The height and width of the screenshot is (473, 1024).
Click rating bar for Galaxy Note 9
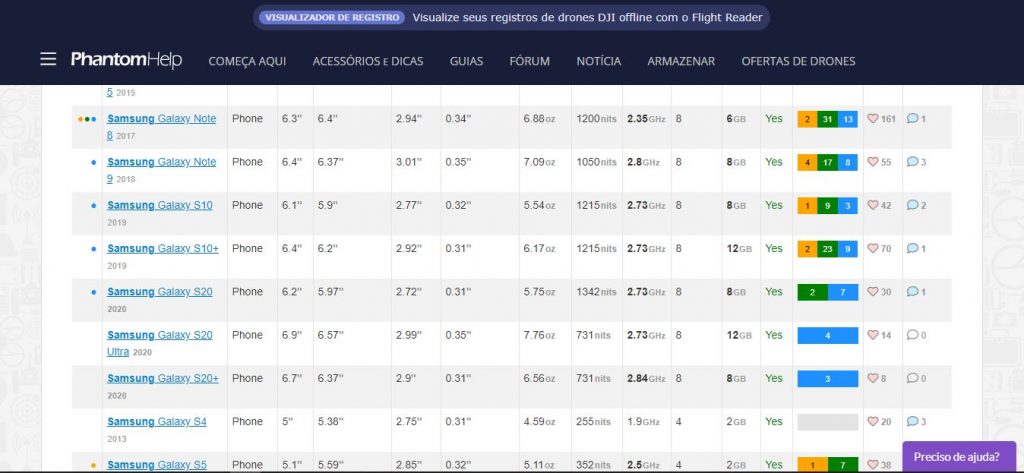[x=827, y=162]
